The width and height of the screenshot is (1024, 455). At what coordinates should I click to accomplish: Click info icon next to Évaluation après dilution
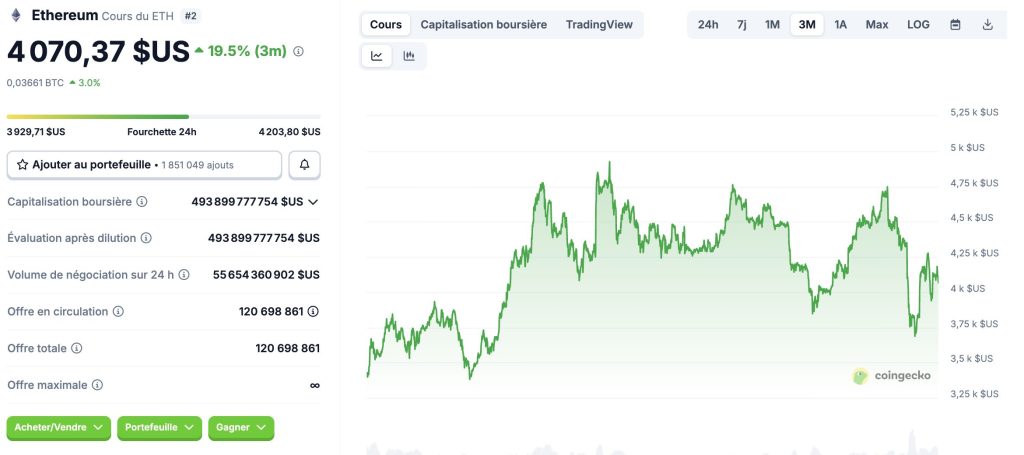(x=146, y=238)
